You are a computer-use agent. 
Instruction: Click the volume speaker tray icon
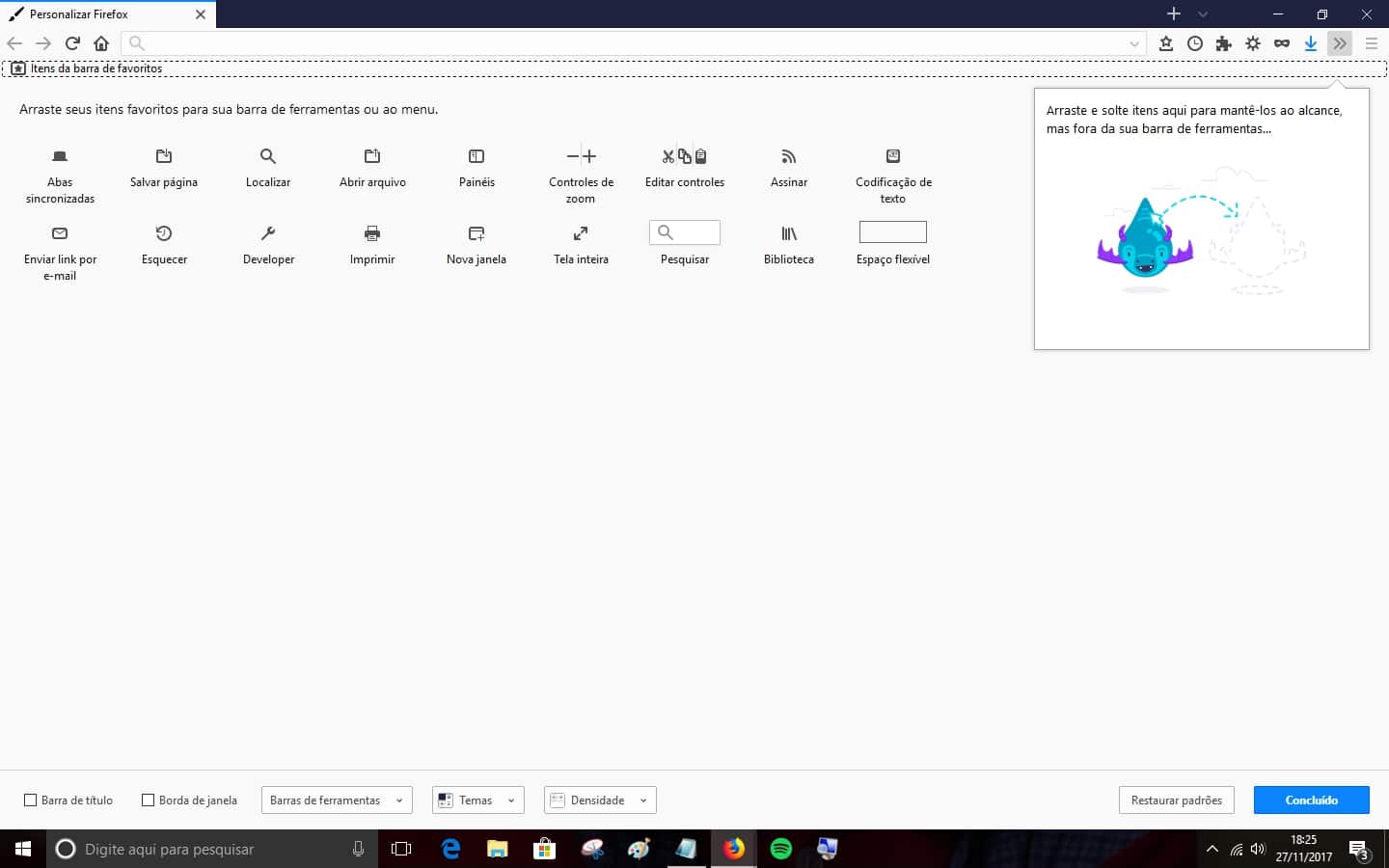tap(1258, 849)
